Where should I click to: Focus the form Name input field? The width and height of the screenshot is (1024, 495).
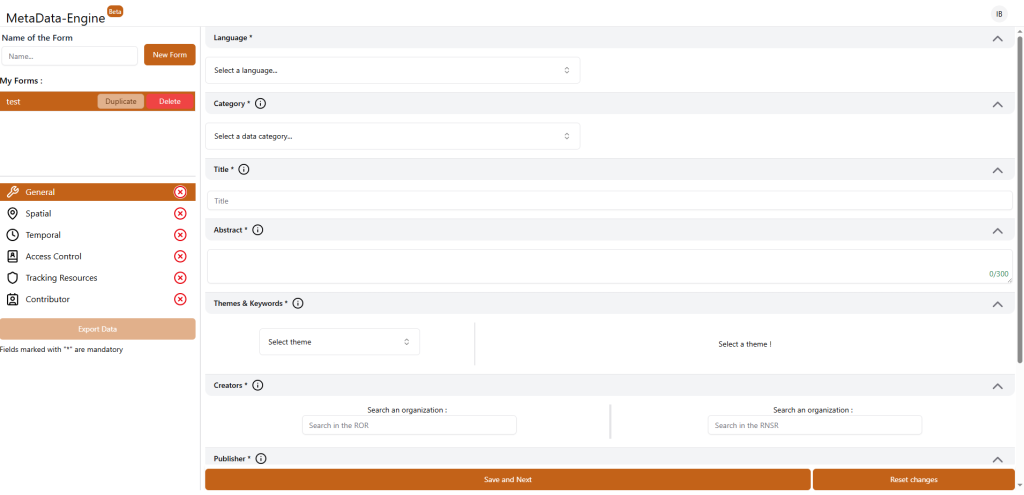(70, 56)
